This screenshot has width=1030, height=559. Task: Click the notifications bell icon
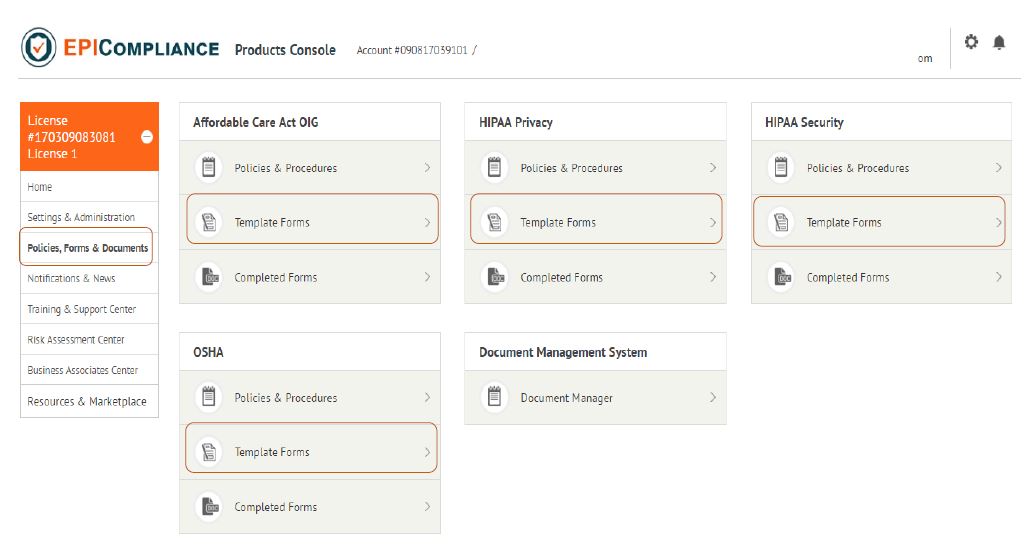(999, 42)
